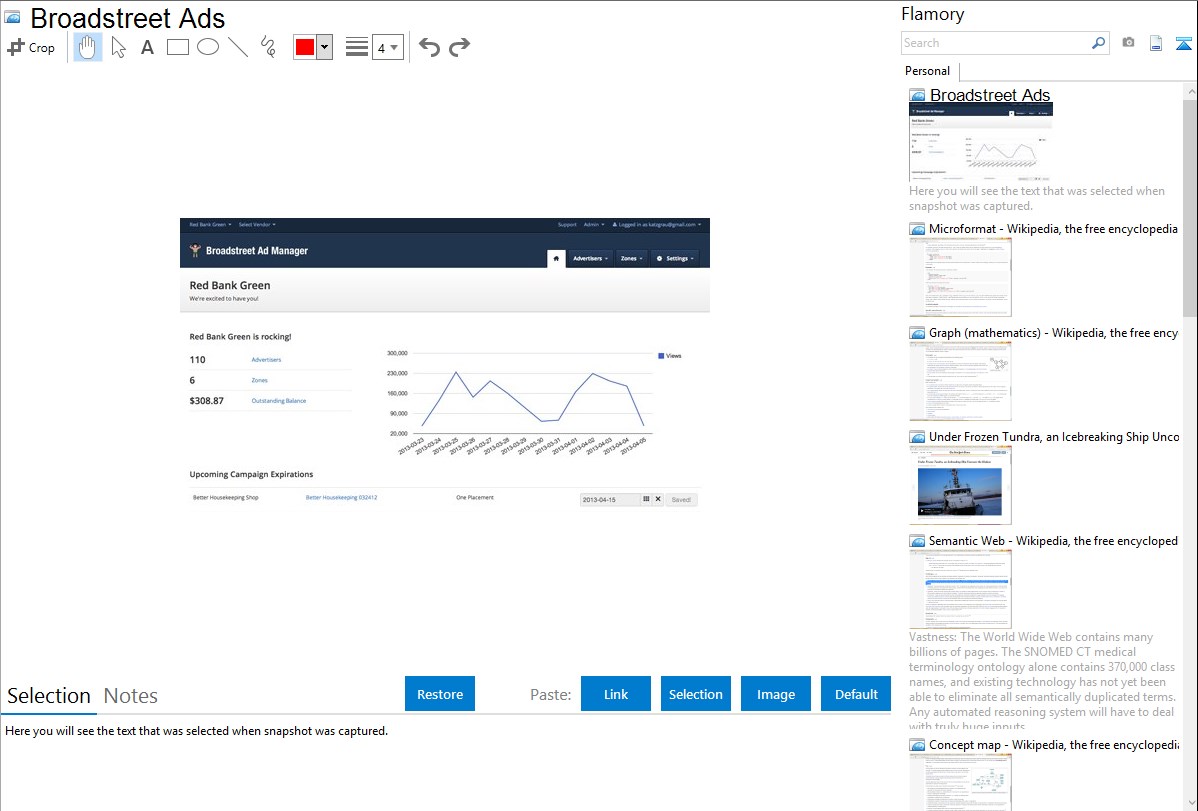Screen dimensions: 1198x811
Task: Open the Microformat Wikipedia snapshot thumbnail
Action: 960,278
